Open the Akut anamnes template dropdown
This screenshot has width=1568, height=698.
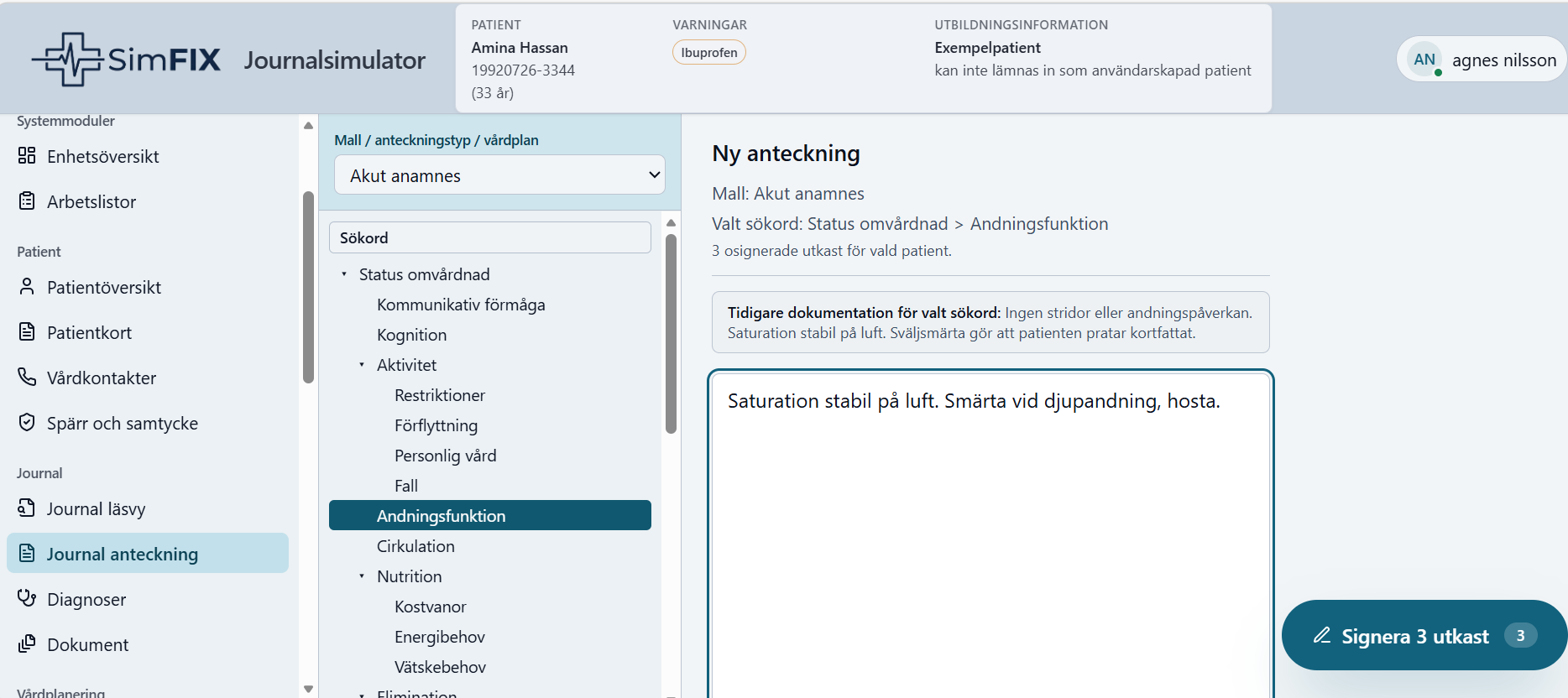tap(499, 175)
